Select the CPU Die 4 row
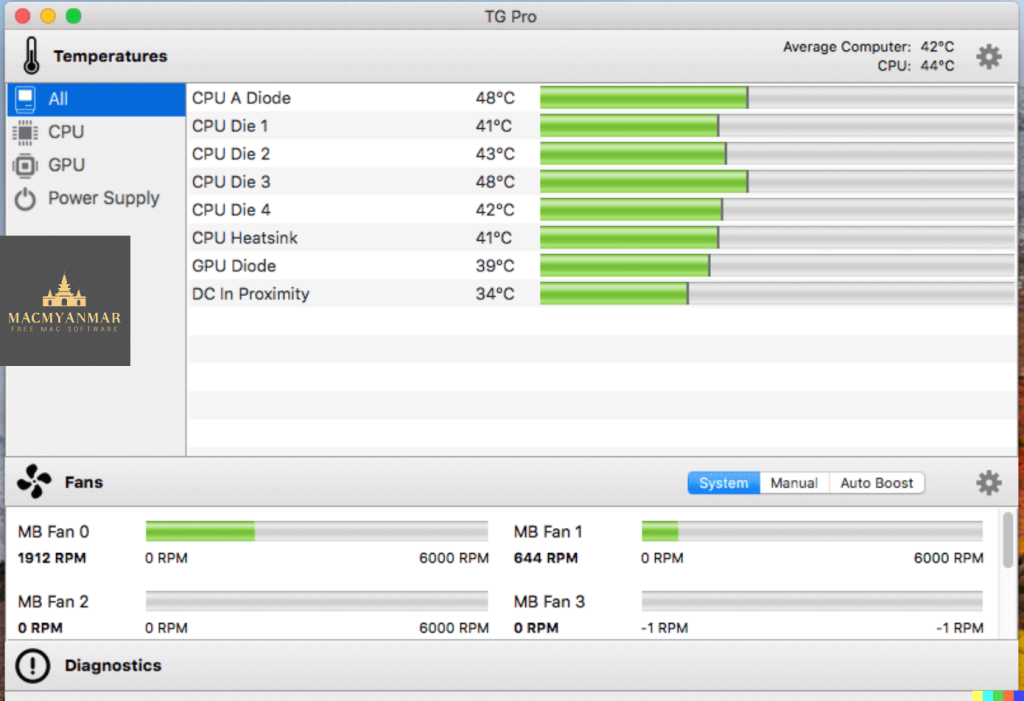1024x701 pixels. (601, 210)
